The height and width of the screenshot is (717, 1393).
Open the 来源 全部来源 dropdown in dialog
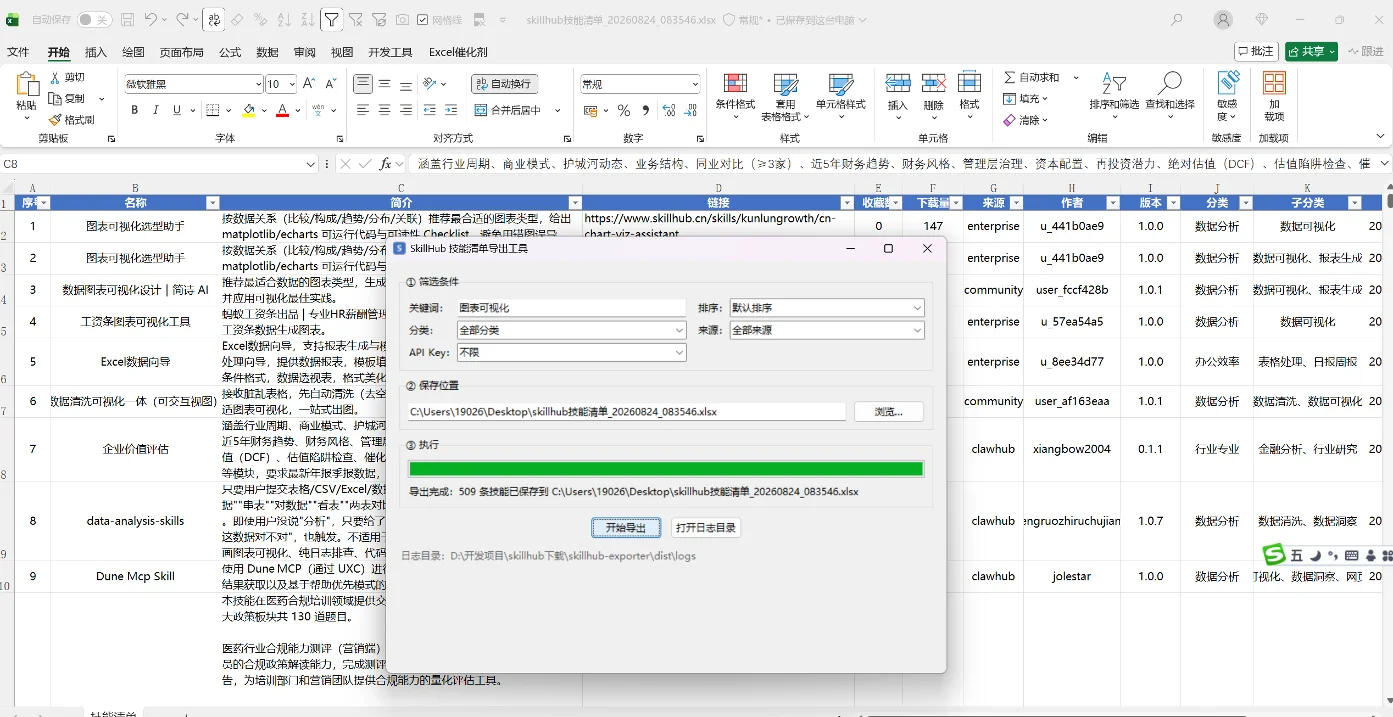click(x=826, y=330)
